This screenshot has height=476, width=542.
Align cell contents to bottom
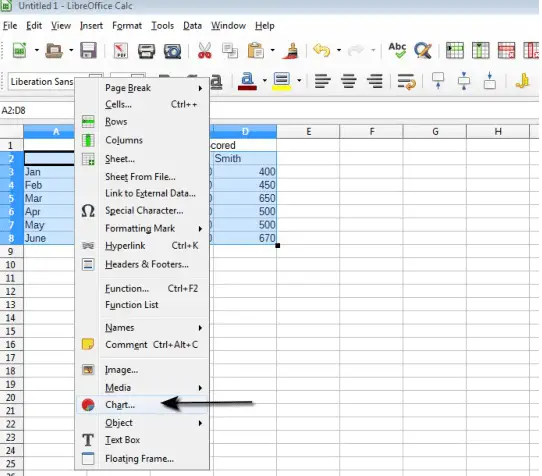coord(489,81)
